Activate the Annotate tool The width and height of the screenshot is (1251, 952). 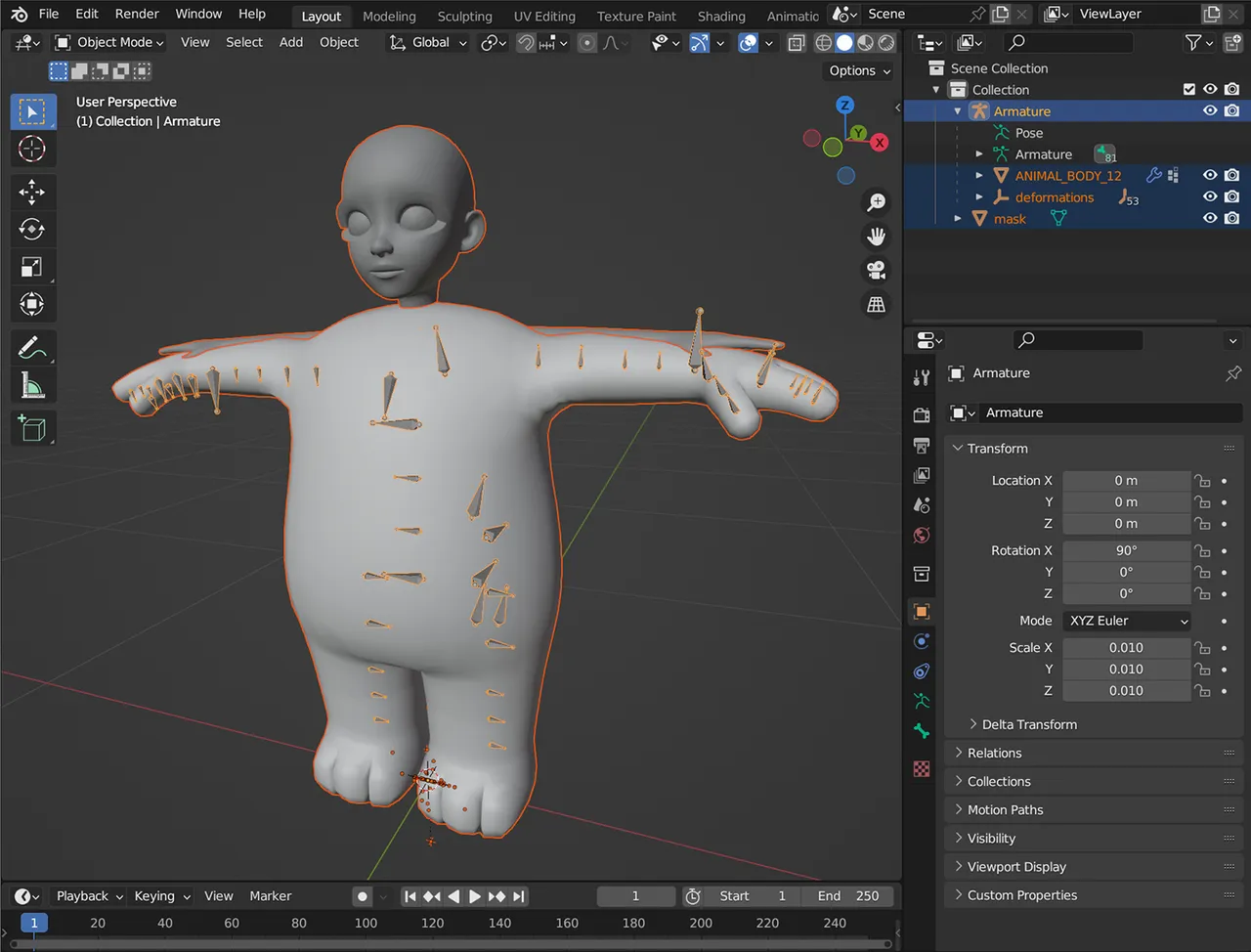pyautogui.click(x=32, y=347)
